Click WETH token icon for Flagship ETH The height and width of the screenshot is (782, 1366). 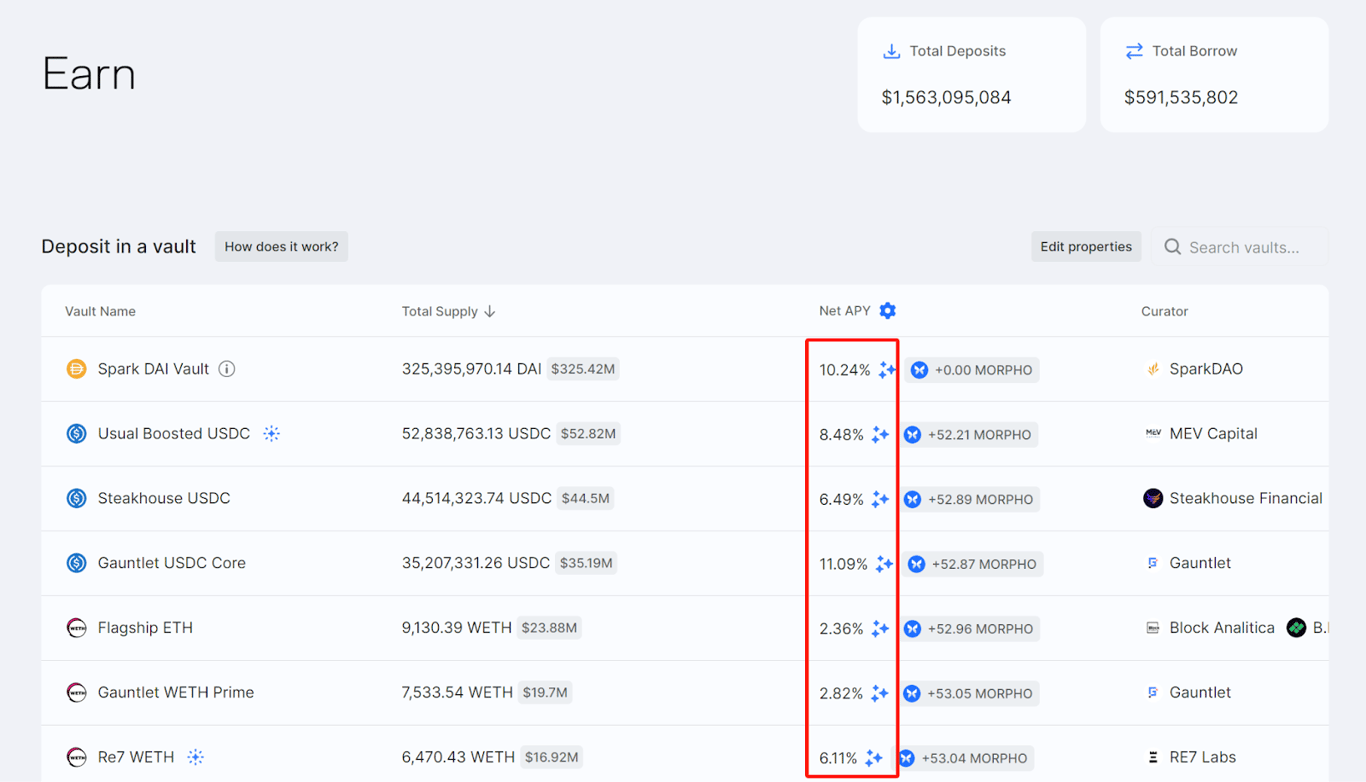tap(76, 628)
